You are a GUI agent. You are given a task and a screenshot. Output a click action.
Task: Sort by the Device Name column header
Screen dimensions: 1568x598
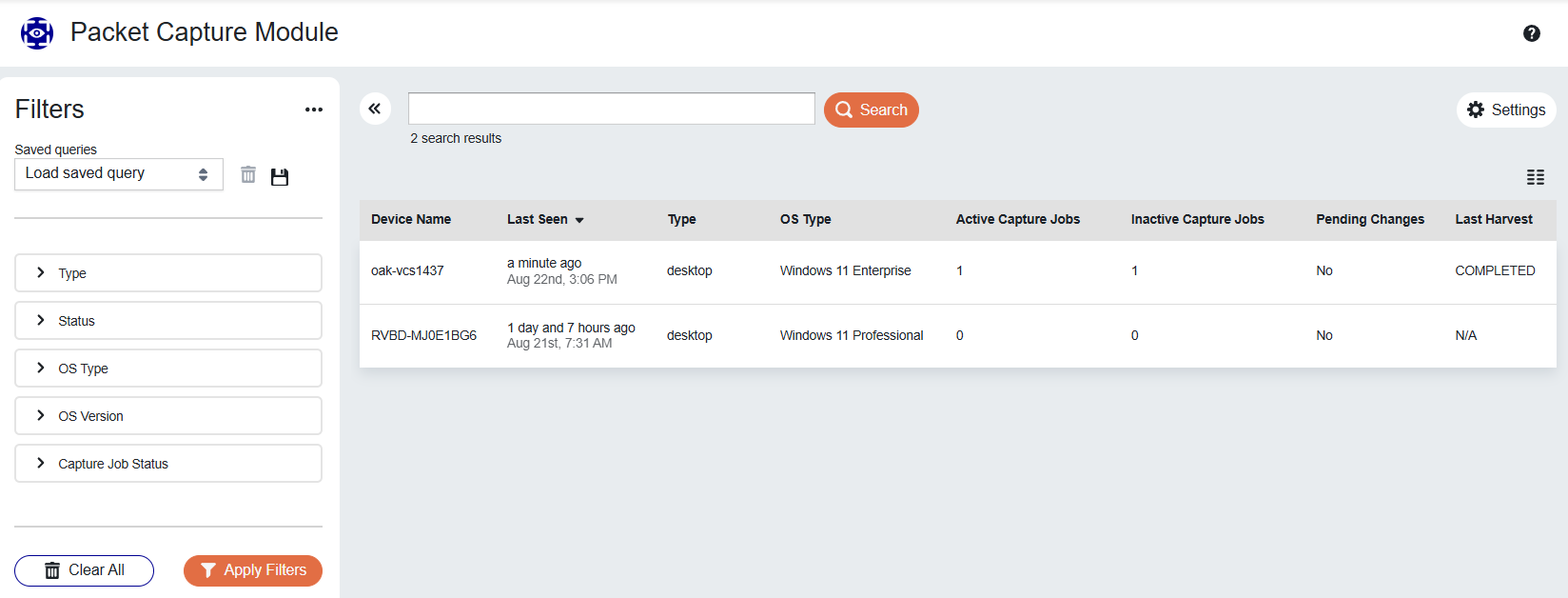pos(411,219)
